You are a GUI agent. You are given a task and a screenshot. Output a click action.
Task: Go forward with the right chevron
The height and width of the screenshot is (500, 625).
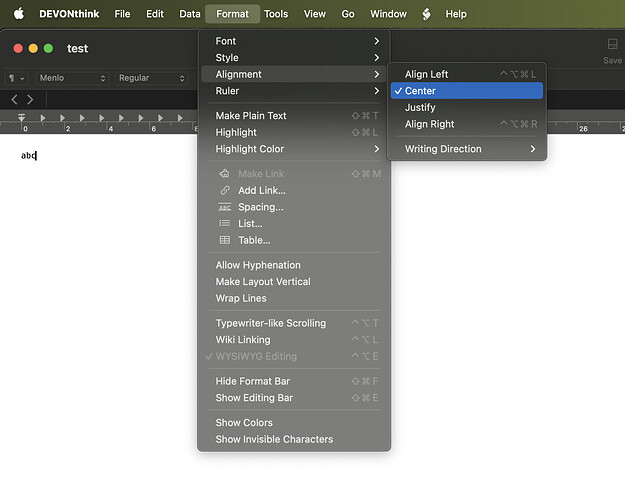(x=30, y=99)
